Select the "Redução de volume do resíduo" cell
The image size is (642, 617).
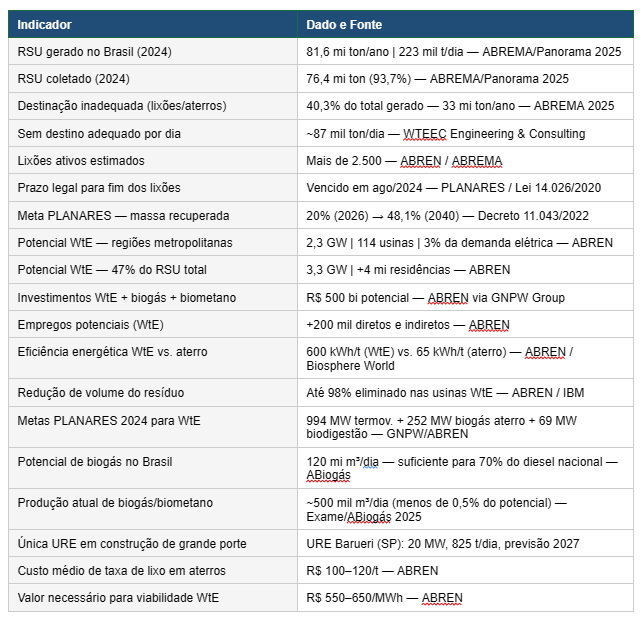coord(101,392)
